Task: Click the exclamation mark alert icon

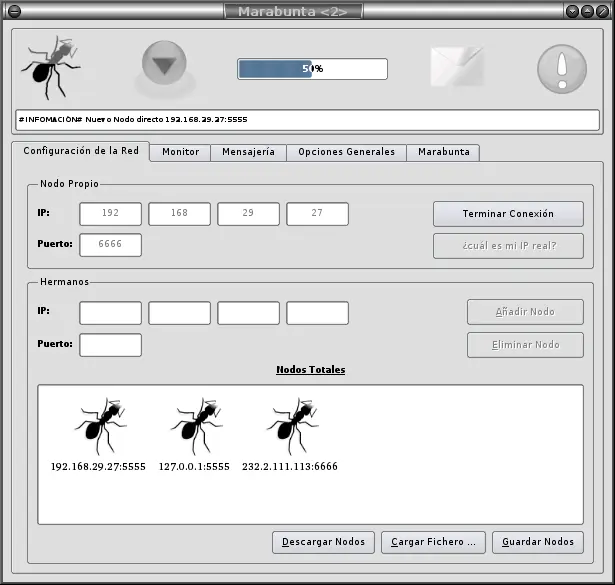Action: point(562,69)
